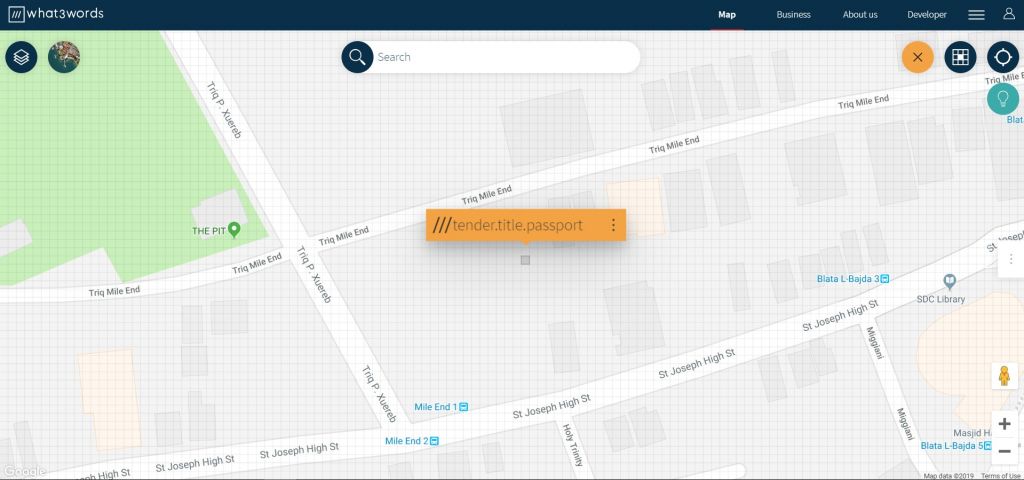Open the hamburger menu
1024x480 pixels.
pos(976,14)
